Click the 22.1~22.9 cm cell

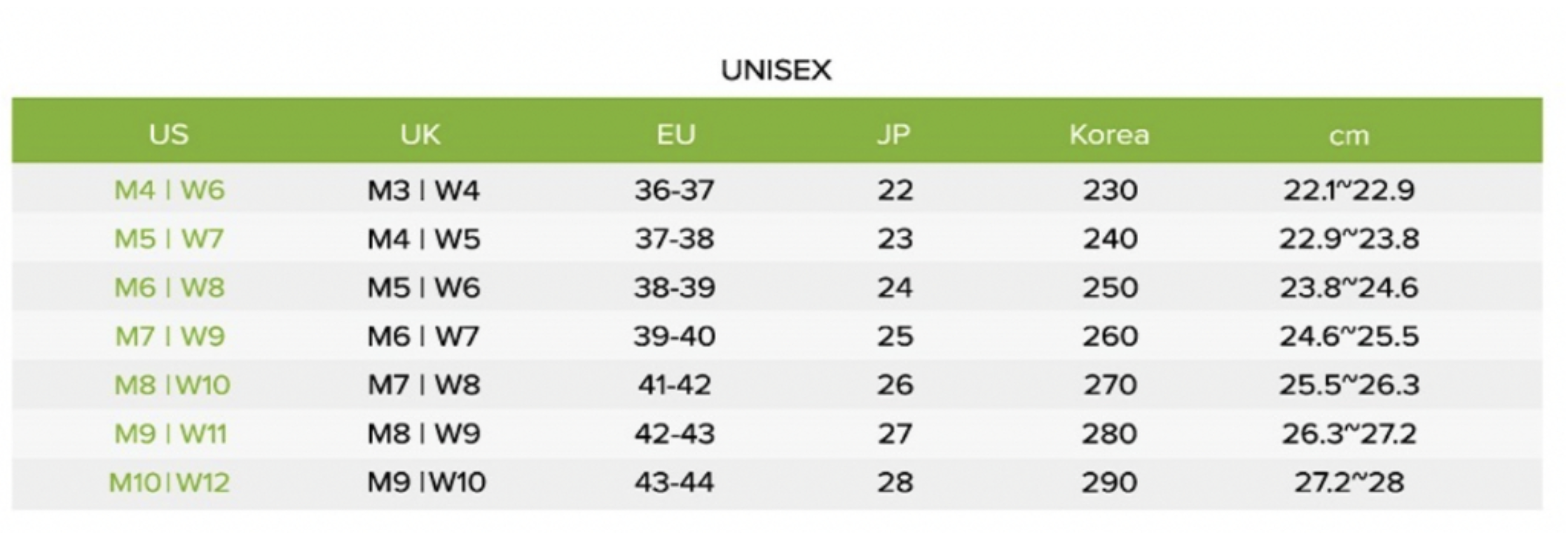1349,190
